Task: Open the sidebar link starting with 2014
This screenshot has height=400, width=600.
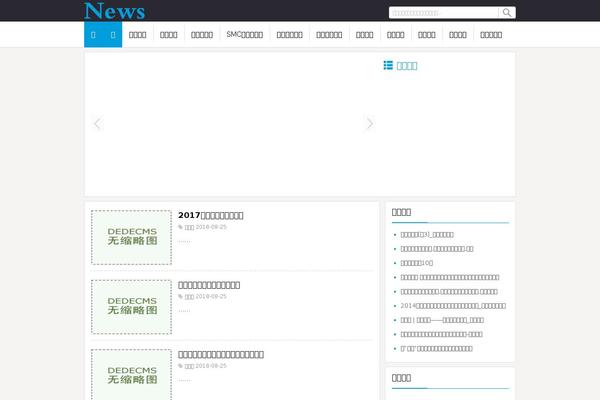Action: pos(453,306)
